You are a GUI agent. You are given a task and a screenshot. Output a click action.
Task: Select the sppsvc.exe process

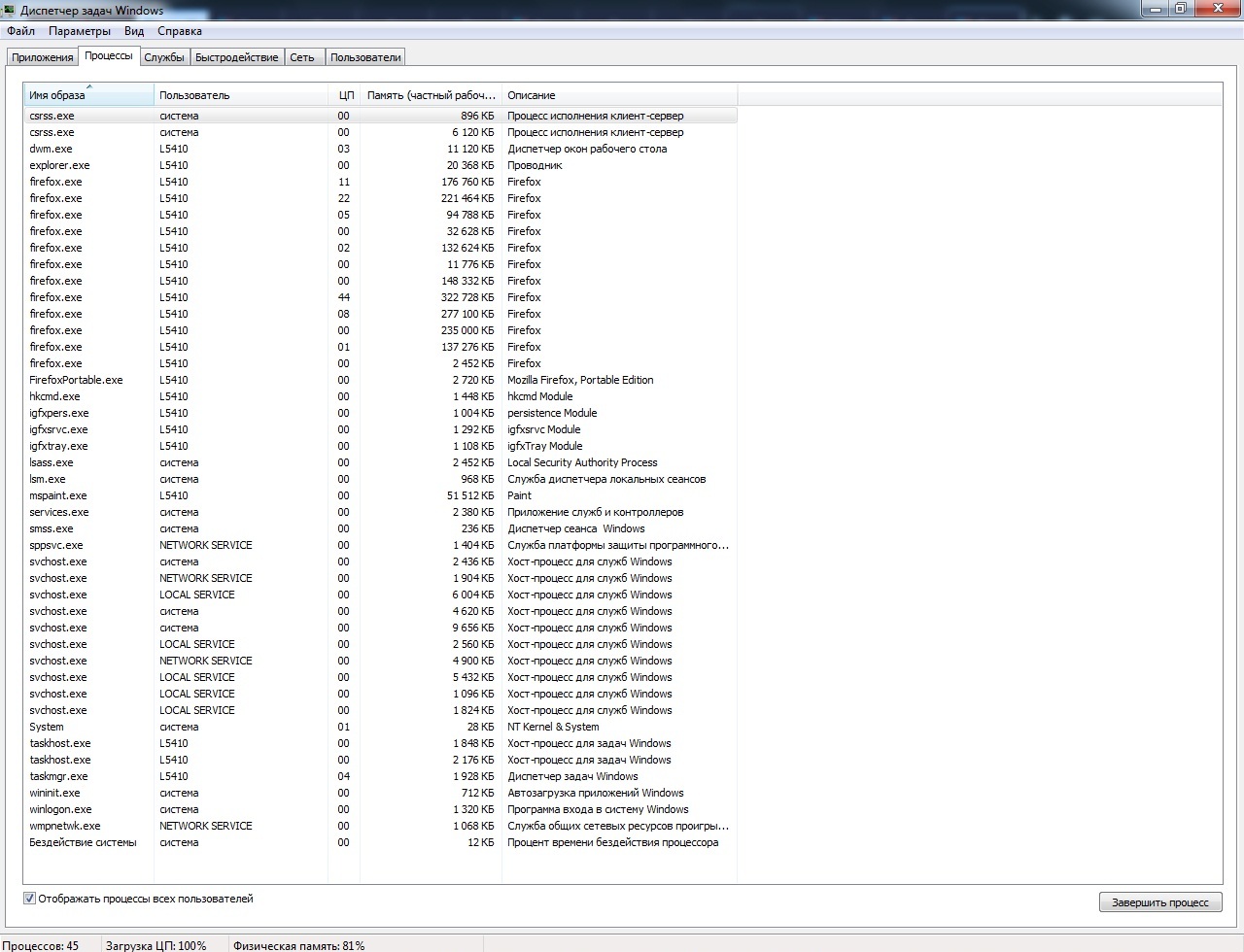click(380, 545)
